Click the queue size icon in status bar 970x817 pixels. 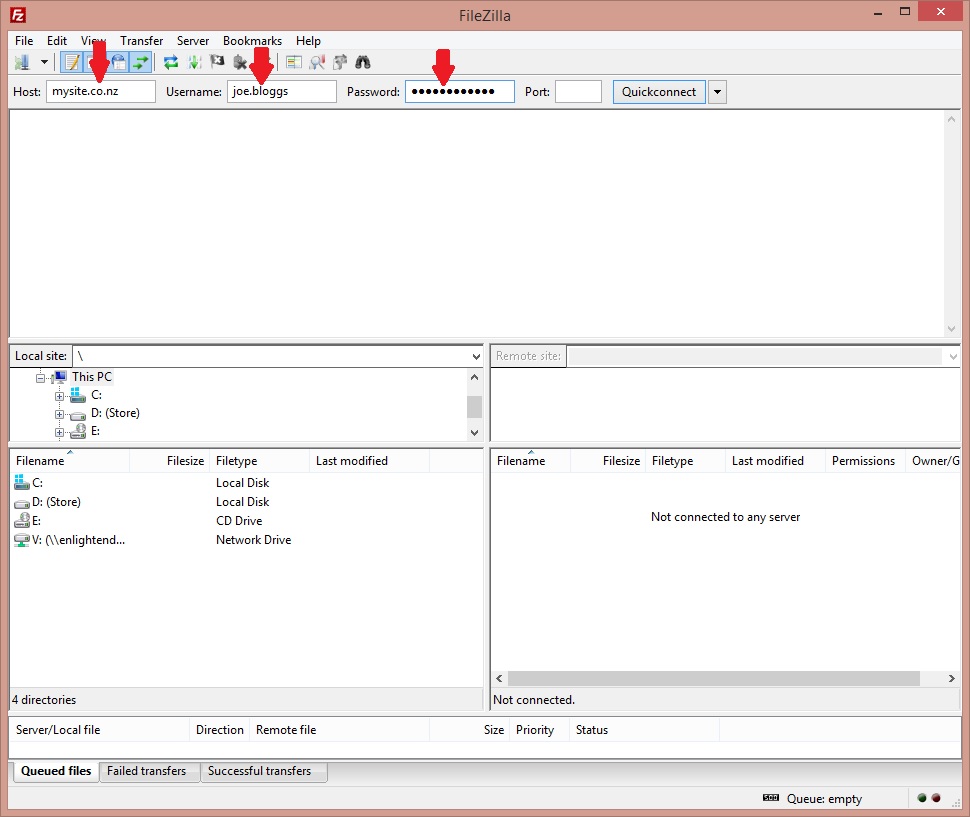pos(771,798)
